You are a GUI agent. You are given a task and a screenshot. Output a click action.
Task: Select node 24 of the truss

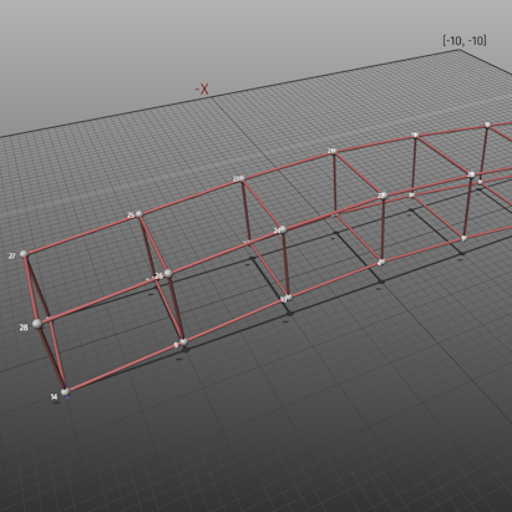(x=283, y=229)
